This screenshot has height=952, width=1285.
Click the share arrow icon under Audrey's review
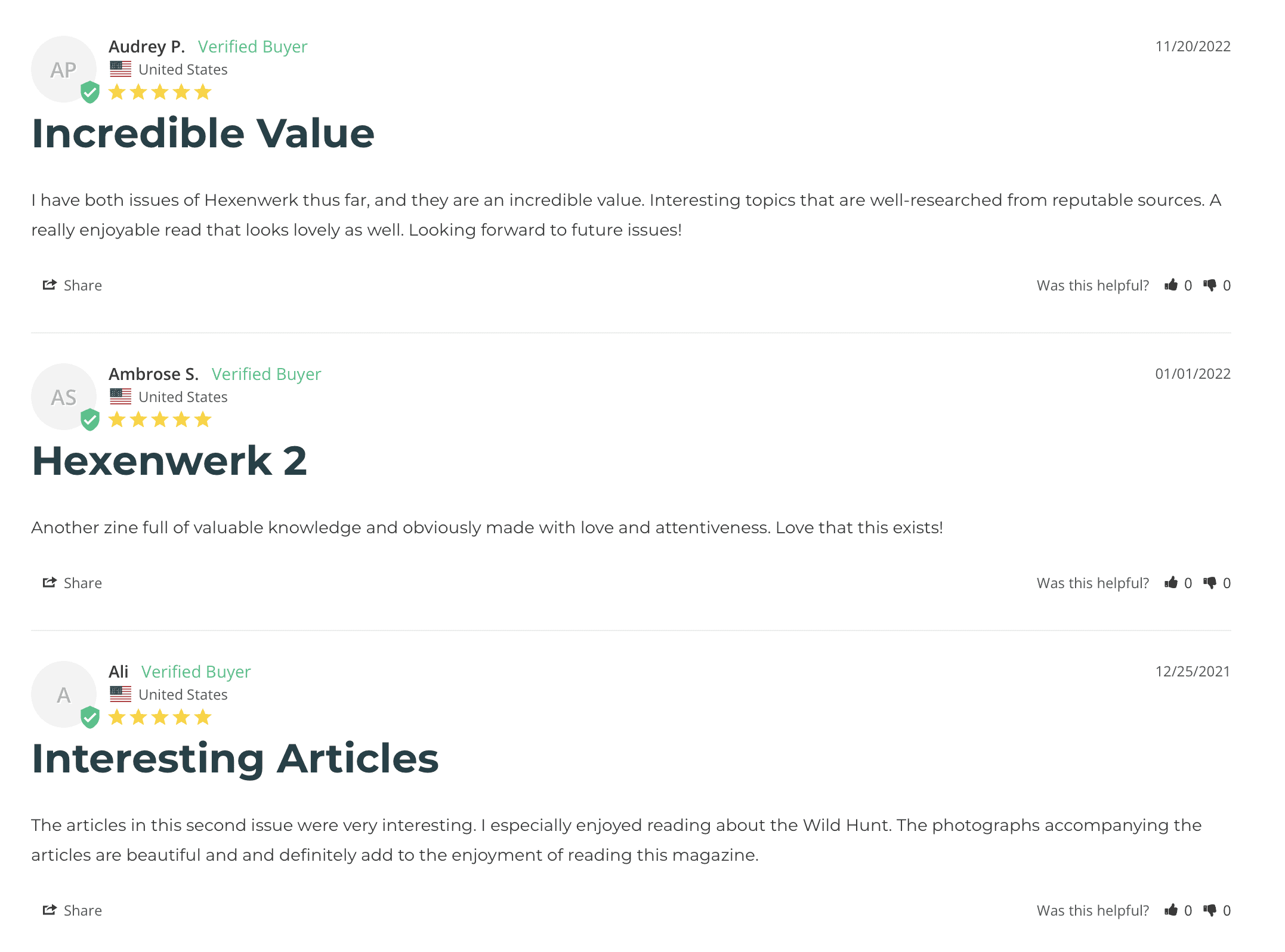click(50, 285)
